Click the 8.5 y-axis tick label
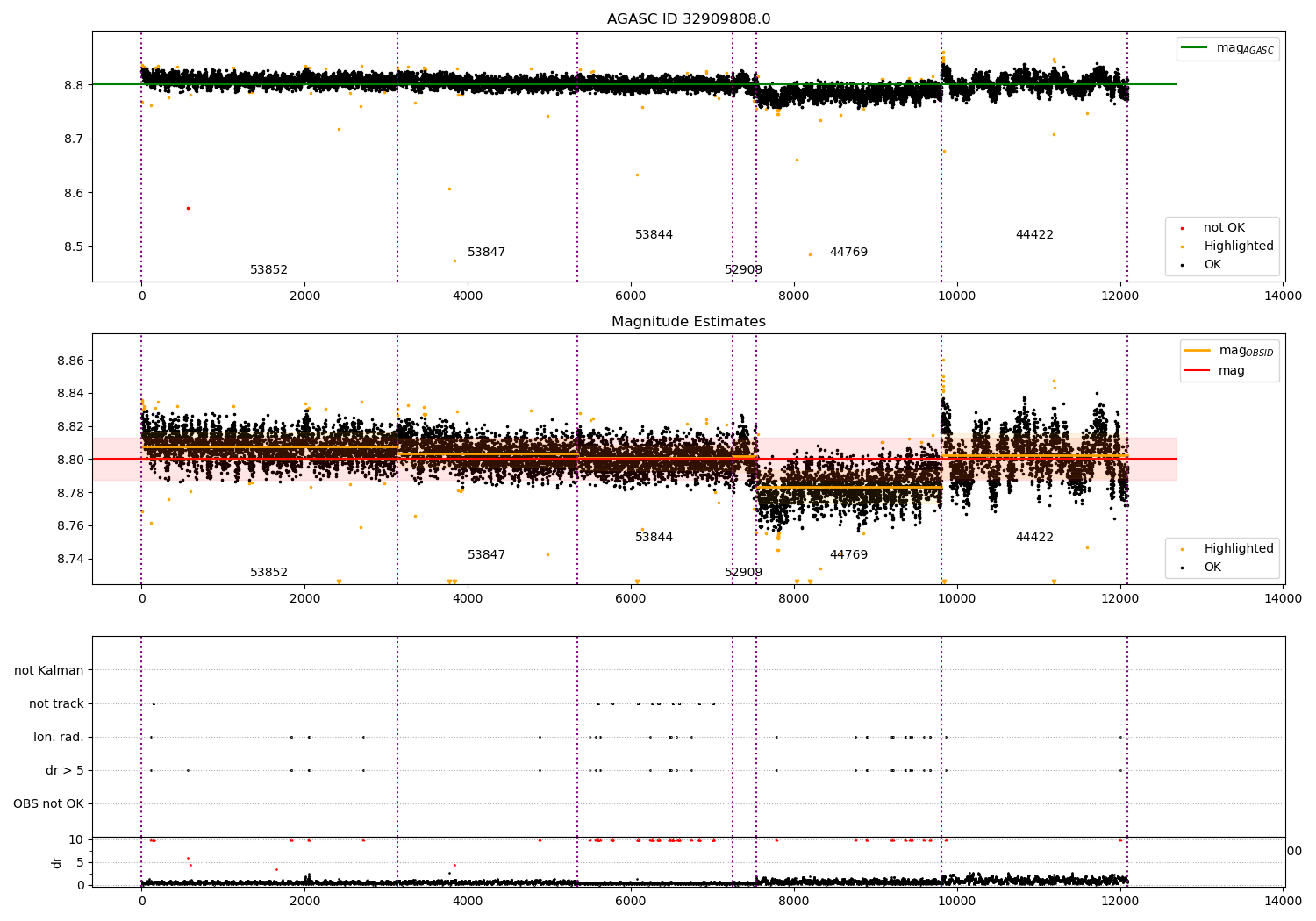This screenshot has height=921, width=1316. tap(75, 246)
